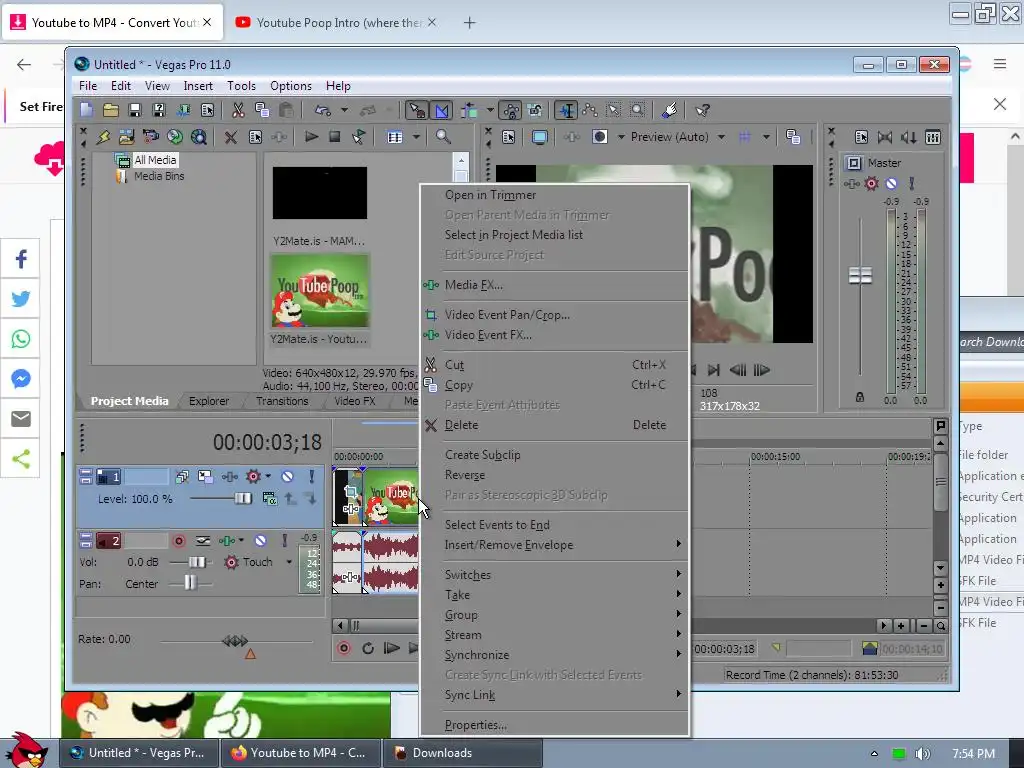Create a new project via the toolbar icon
This screenshot has width=1024, height=768.
pyautogui.click(x=87, y=110)
